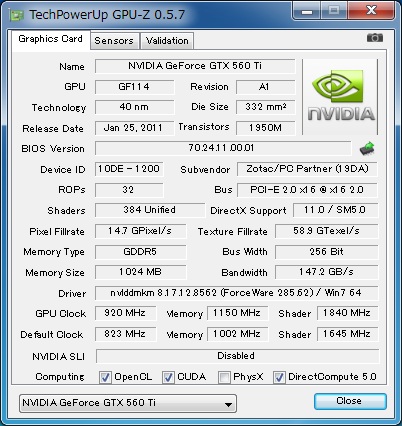Click the GPU field GF114

tap(134, 87)
